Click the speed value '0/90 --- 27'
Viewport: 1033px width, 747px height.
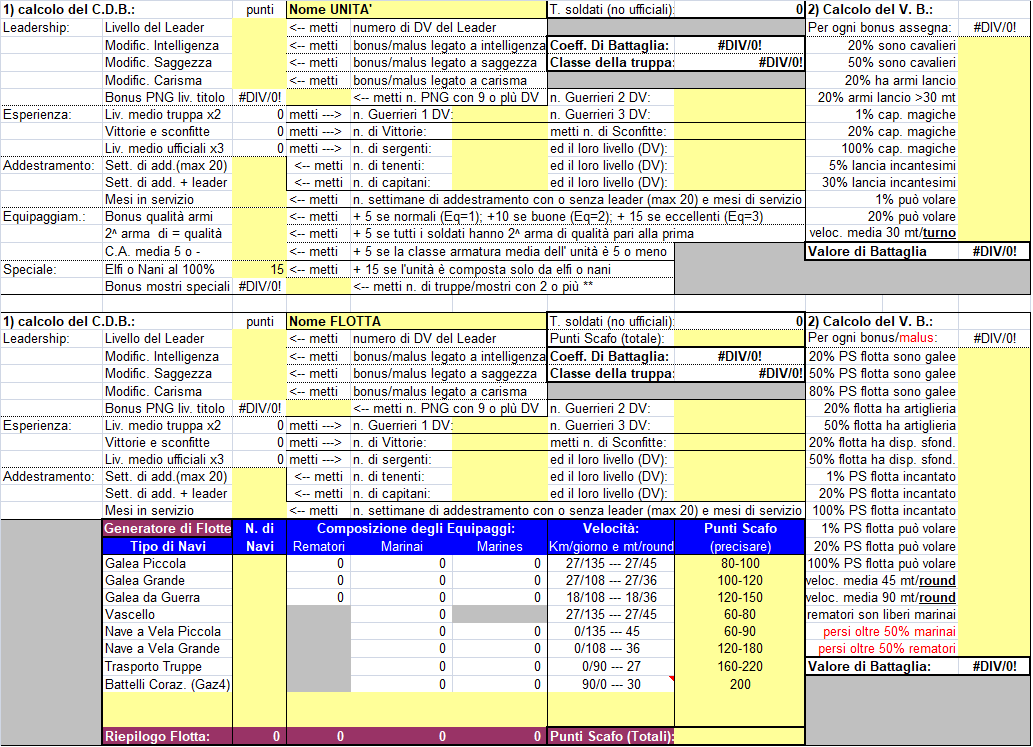click(x=611, y=667)
